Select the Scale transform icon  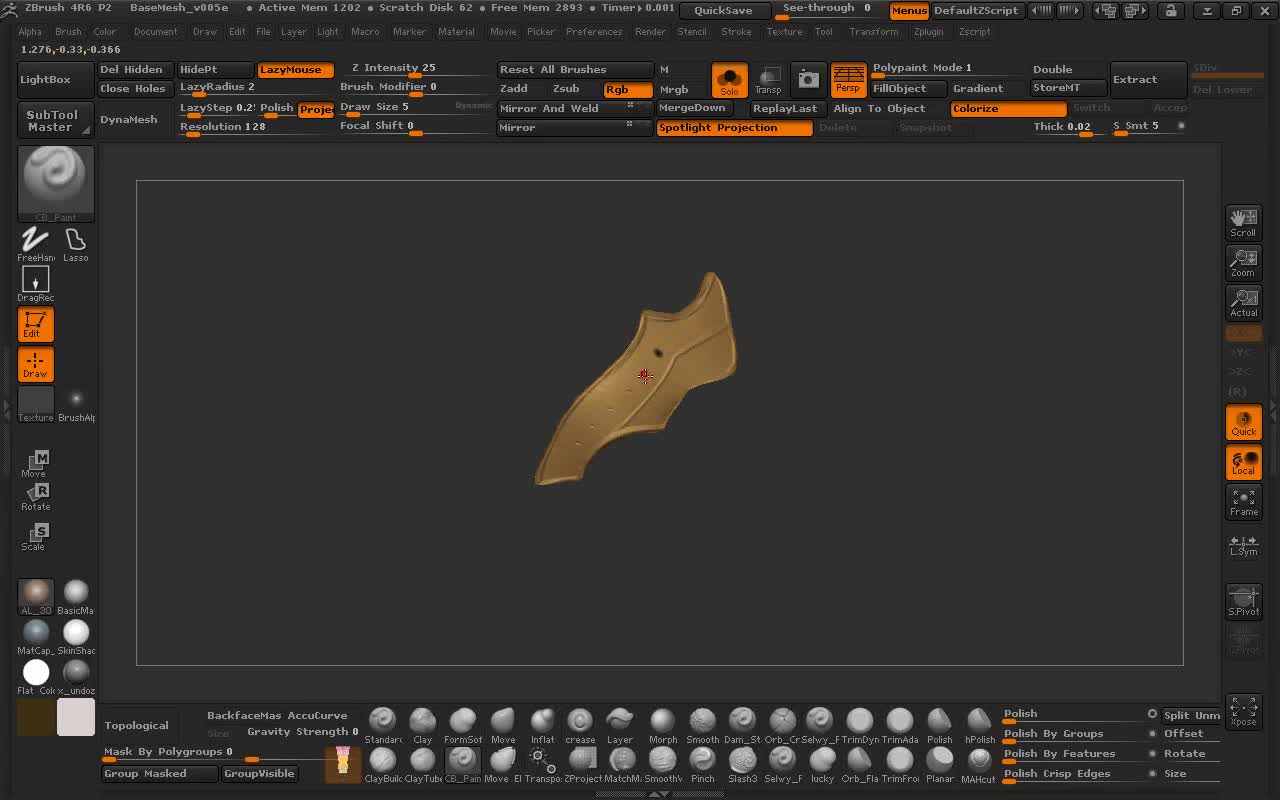click(x=36, y=536)
